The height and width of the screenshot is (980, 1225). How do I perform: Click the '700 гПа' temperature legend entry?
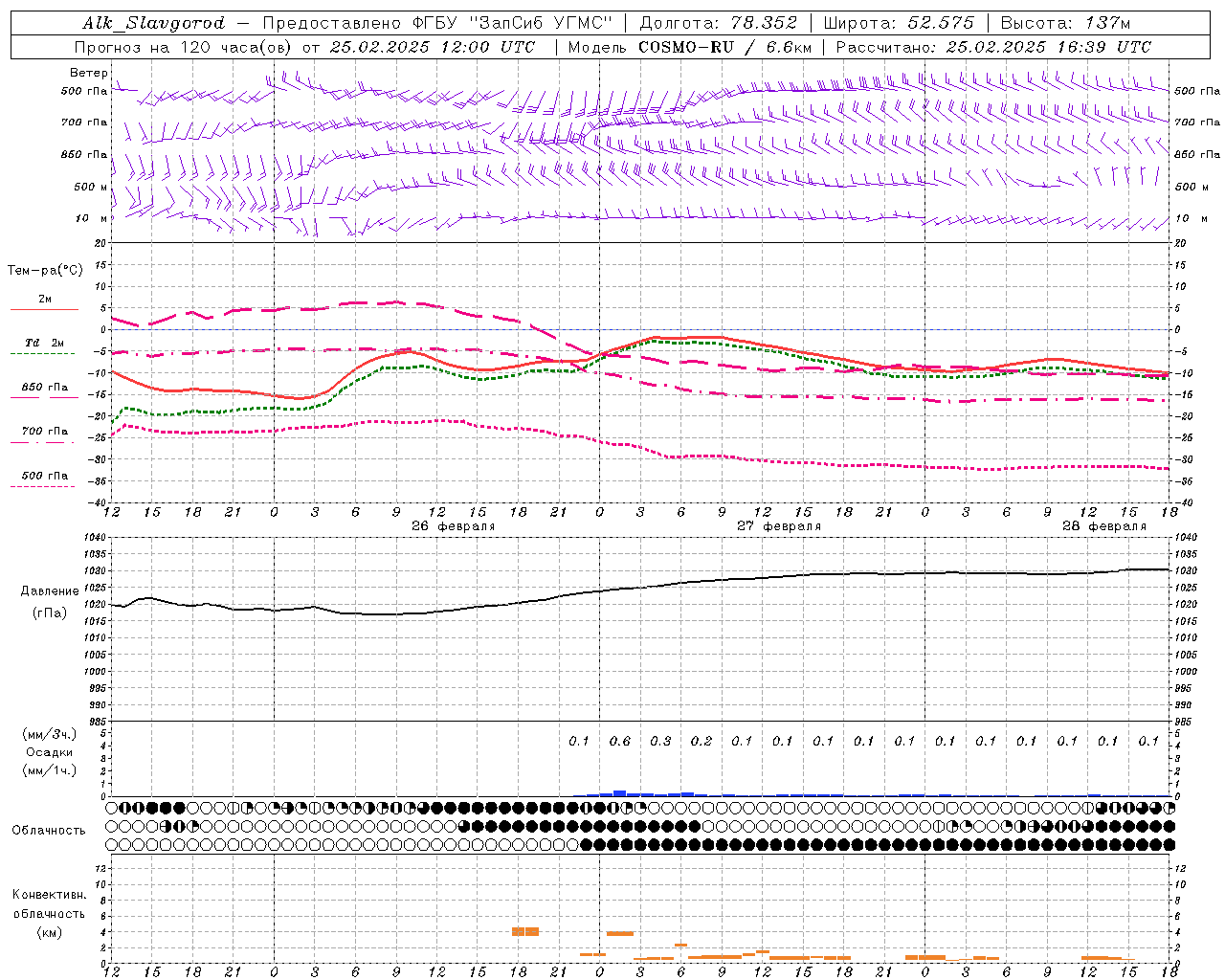(45, 432)
